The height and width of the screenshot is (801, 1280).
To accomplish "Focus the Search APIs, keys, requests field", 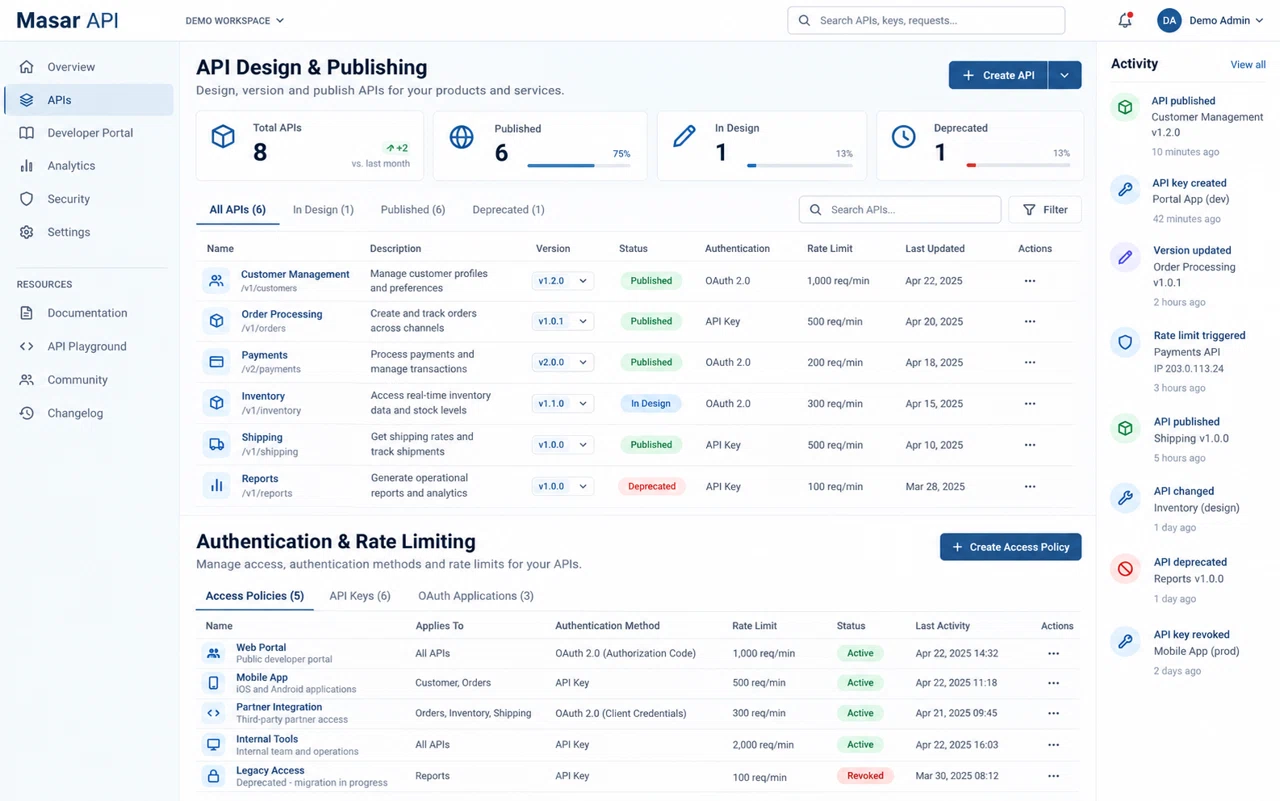I will [926, 20].
